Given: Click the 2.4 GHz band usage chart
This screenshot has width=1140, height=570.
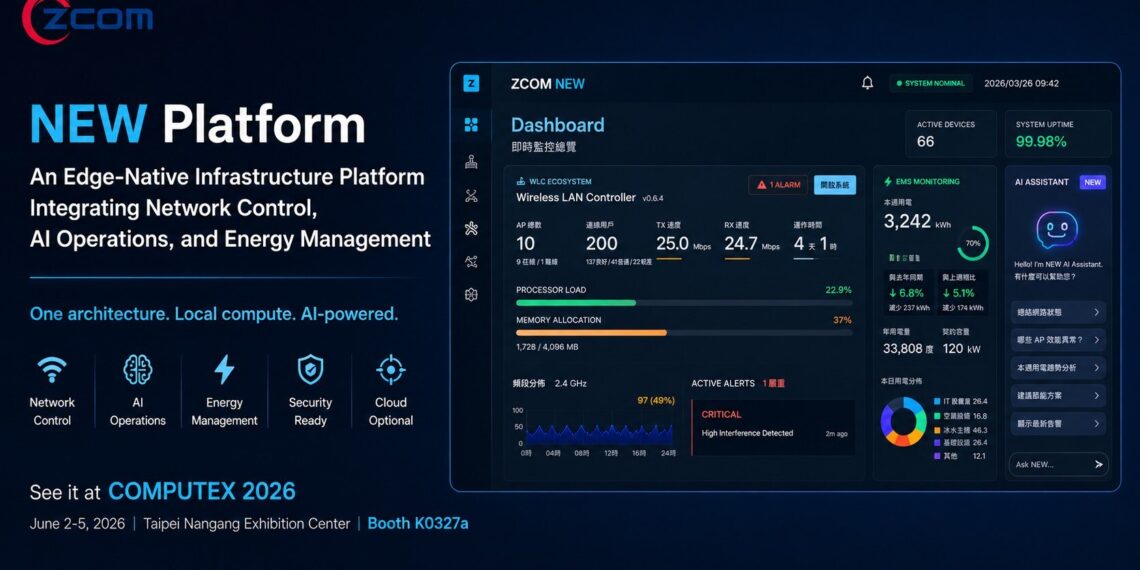Looking at the screenshot, I should (x=599, y=433).
